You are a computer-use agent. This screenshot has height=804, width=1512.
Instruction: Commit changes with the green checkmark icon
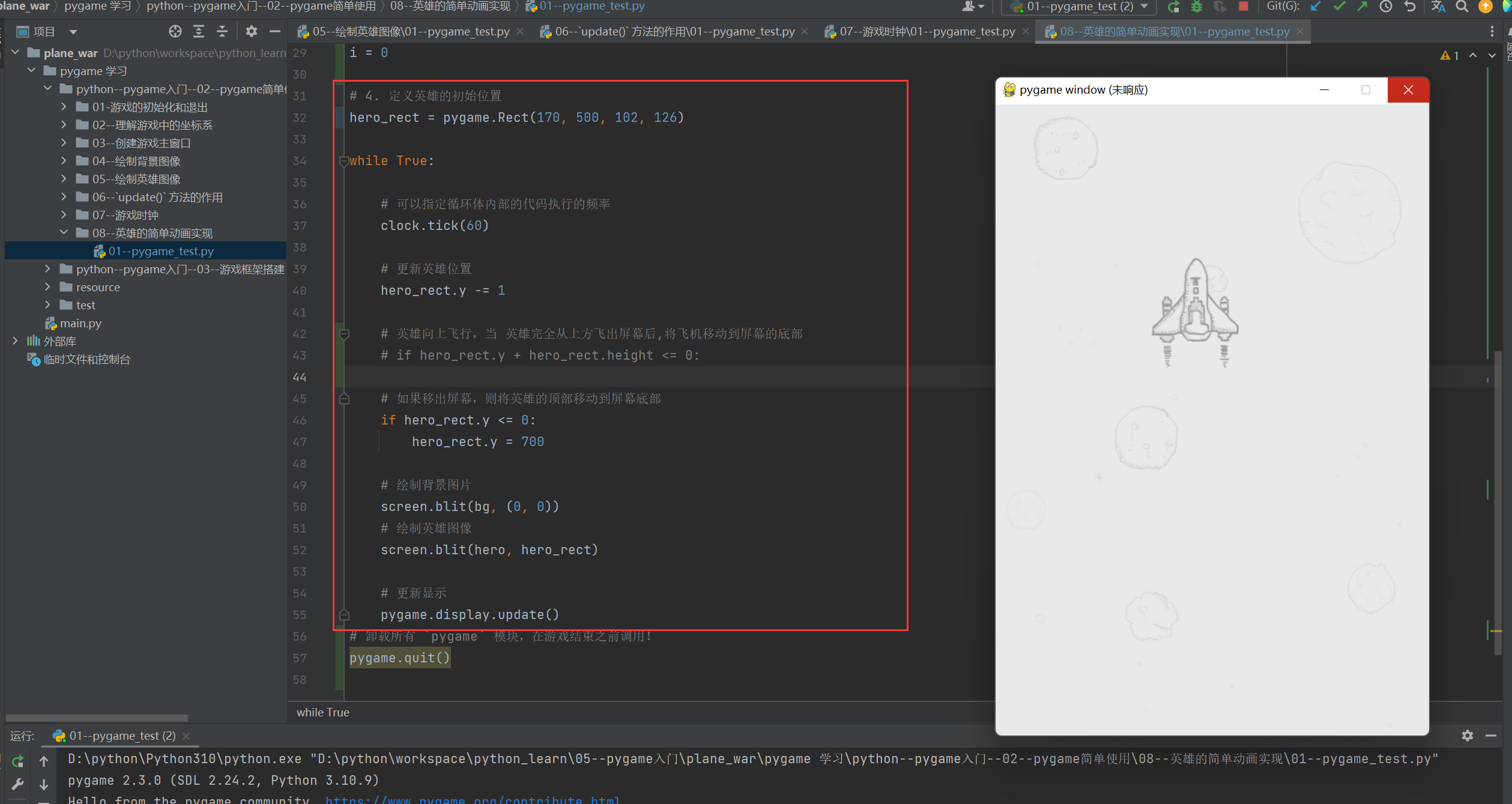pyautogui.click(x=1339, y=7)
